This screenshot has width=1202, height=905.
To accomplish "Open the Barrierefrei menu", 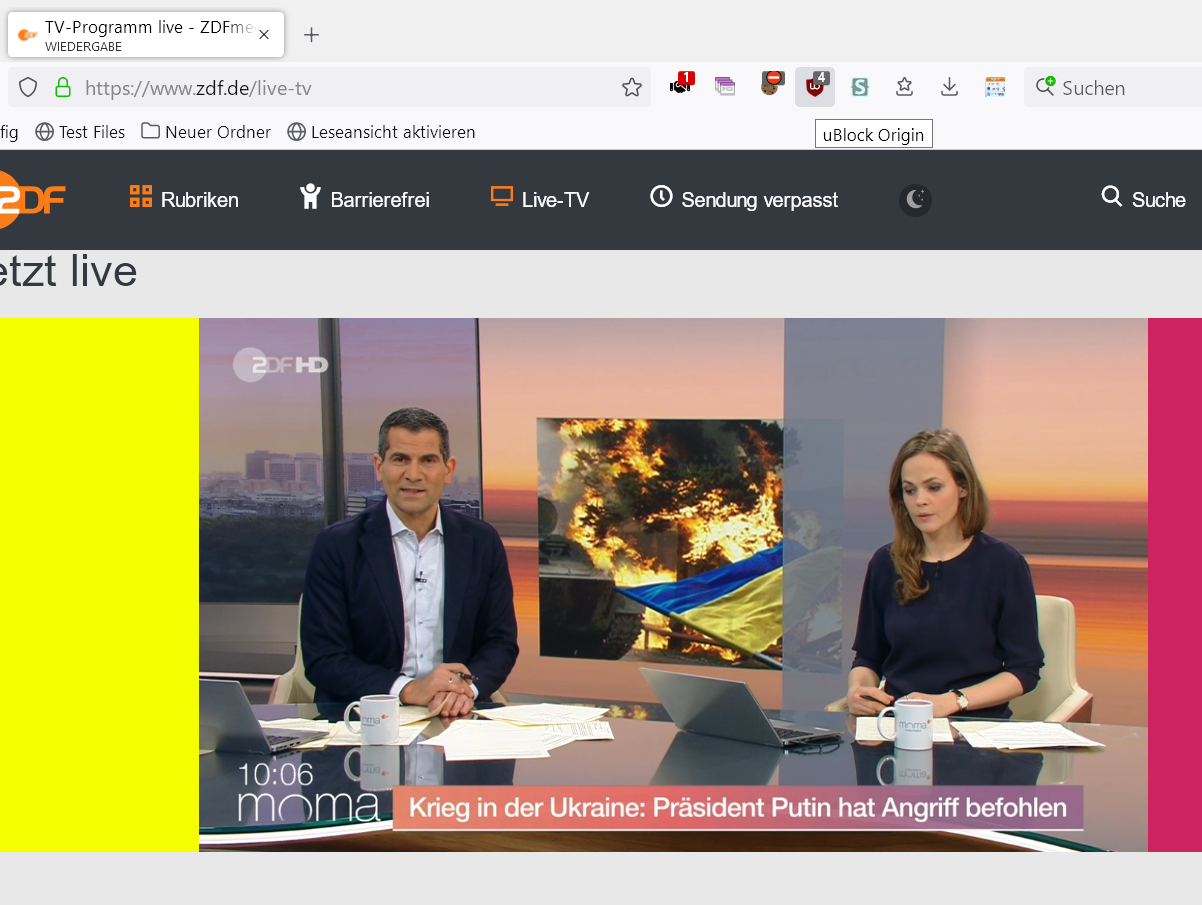I will coord(365,200).
